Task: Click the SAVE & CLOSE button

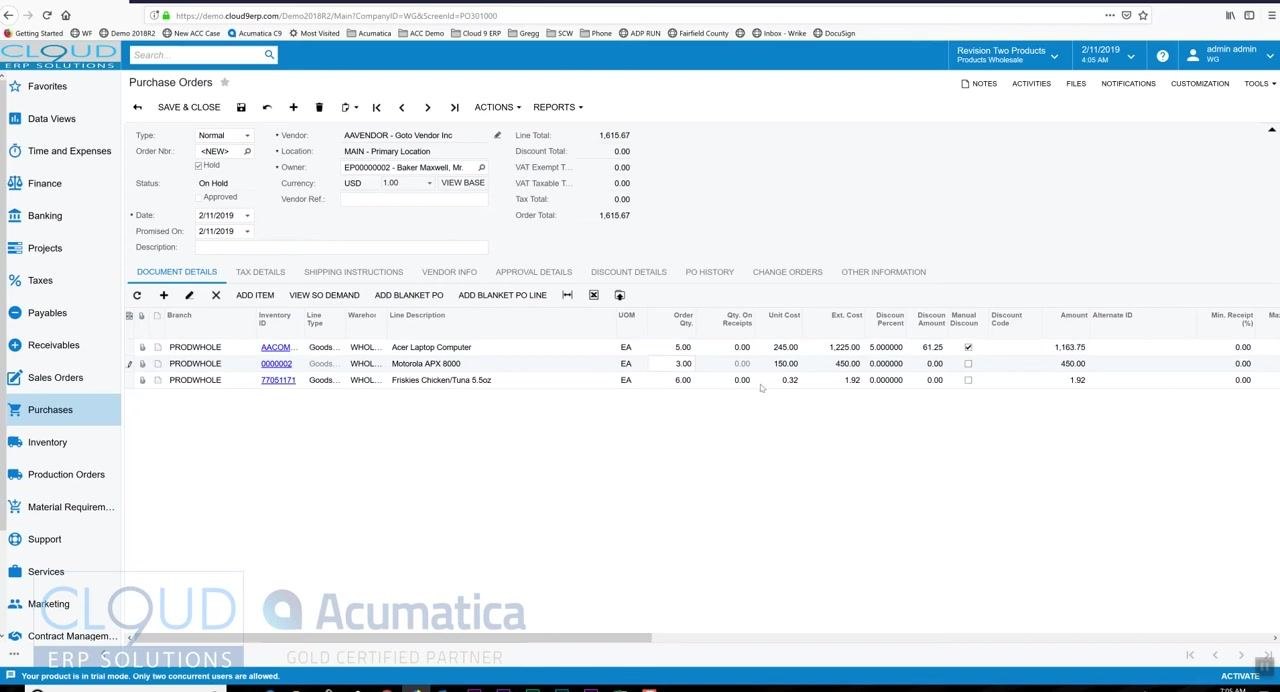Action: [189, 107]
